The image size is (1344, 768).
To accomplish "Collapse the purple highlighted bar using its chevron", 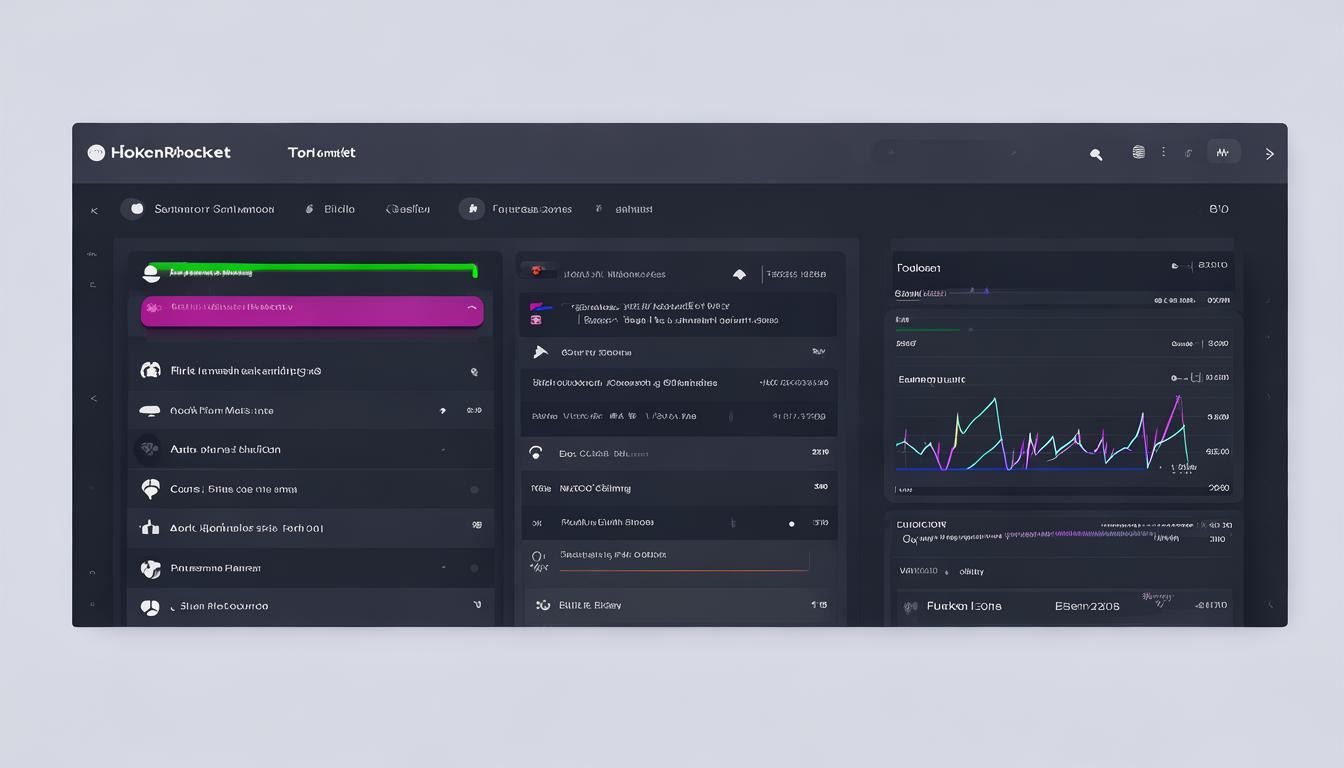I will click(471, 310).
